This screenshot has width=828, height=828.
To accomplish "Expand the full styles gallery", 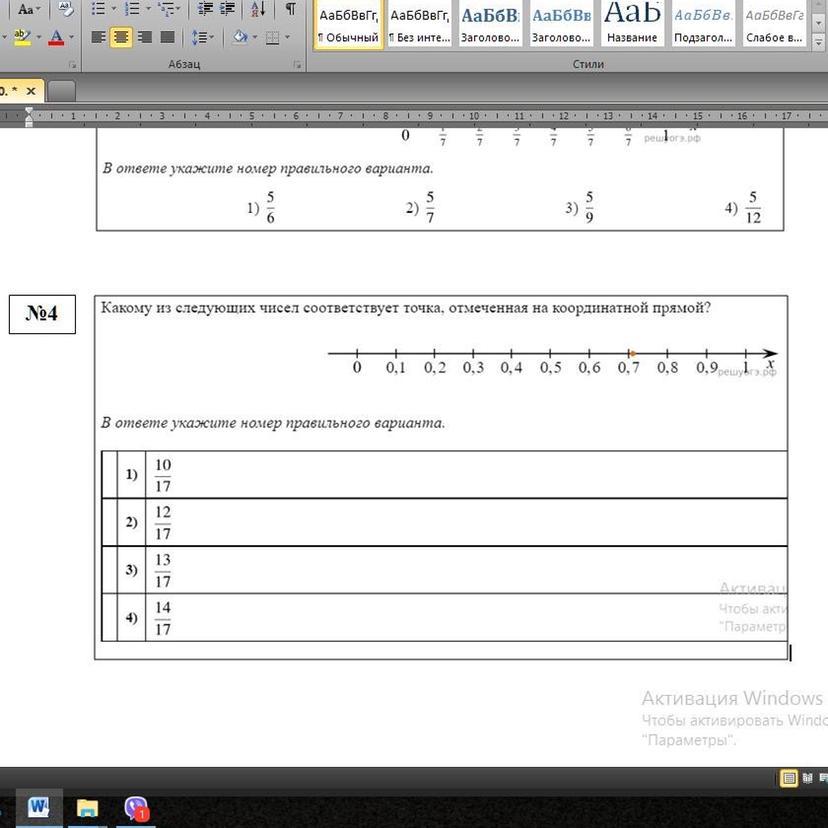I will [x=818, y=41].
